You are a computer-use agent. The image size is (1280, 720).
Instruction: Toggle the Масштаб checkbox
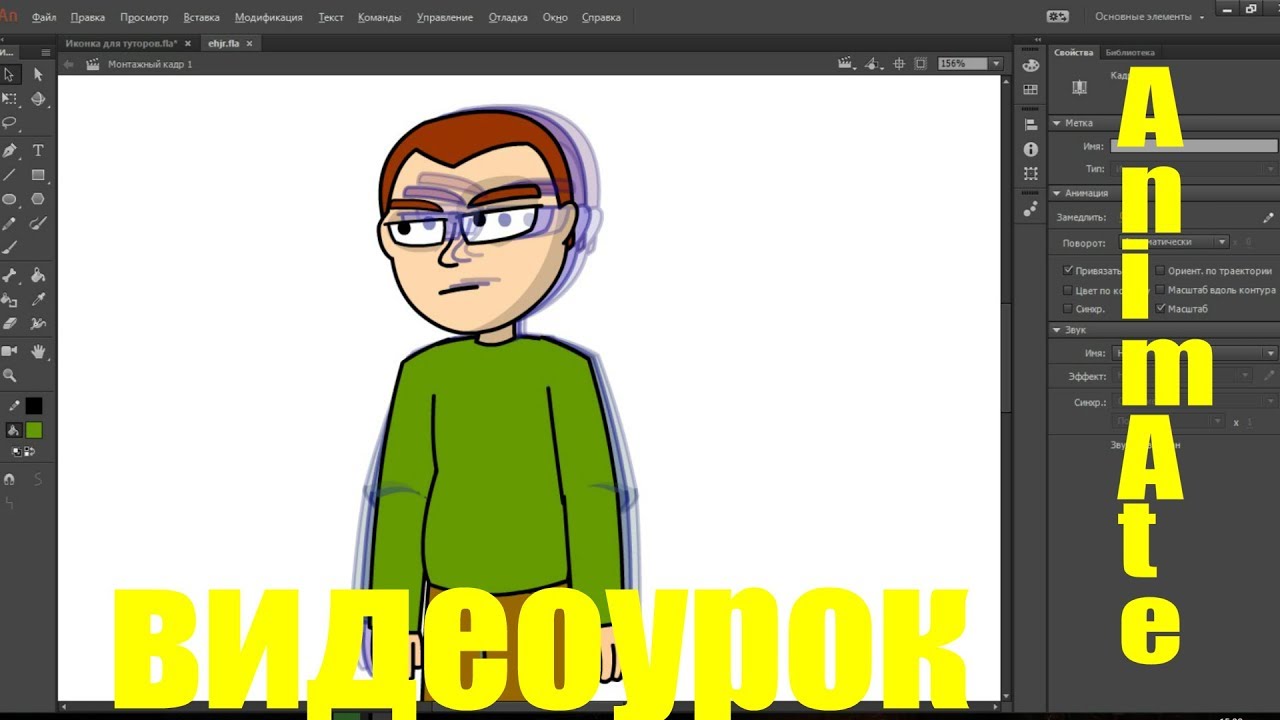(x=1160, y=309)
